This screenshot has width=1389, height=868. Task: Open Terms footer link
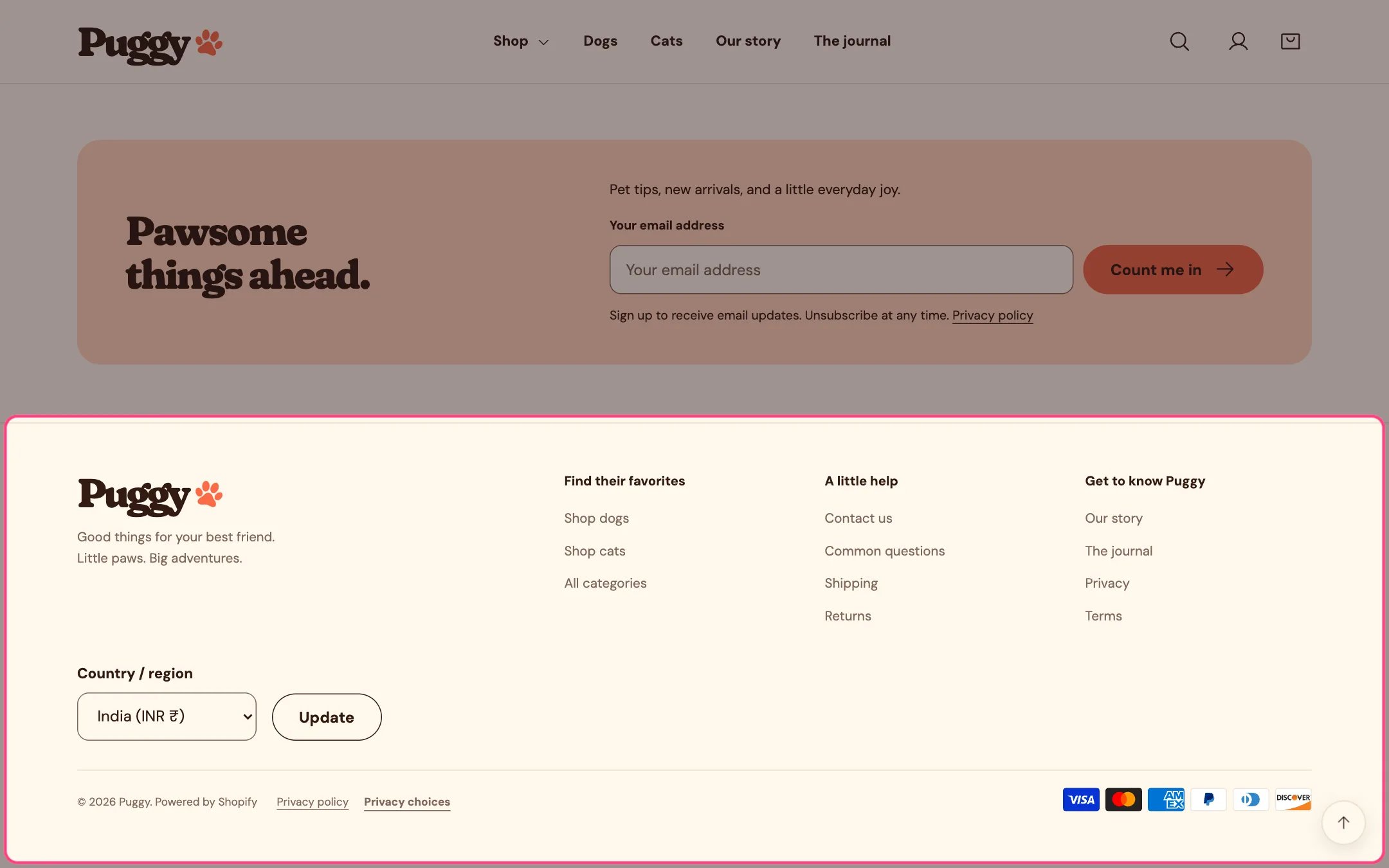pyautogui.click(x=1103, y=616)
